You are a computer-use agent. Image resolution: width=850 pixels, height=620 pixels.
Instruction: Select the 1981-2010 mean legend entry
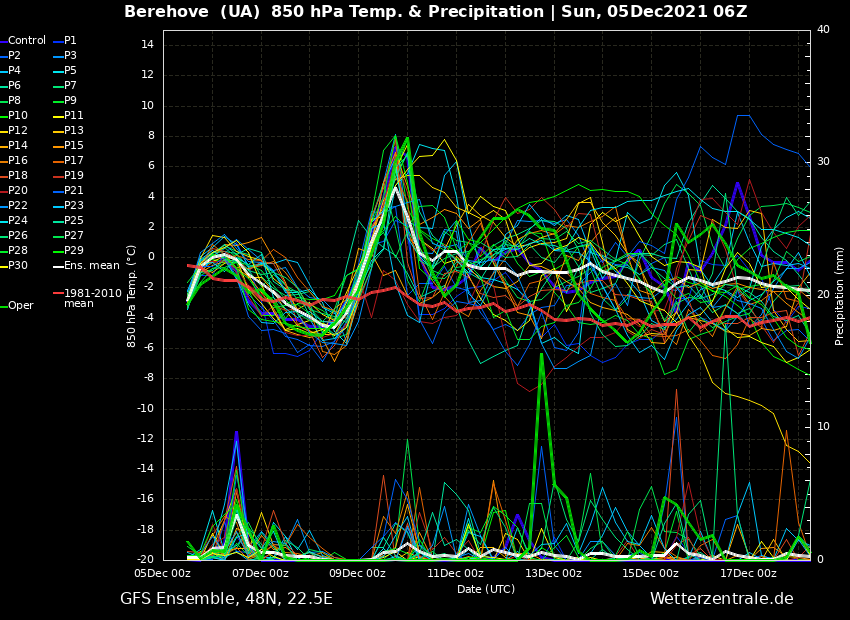[92, 299]
